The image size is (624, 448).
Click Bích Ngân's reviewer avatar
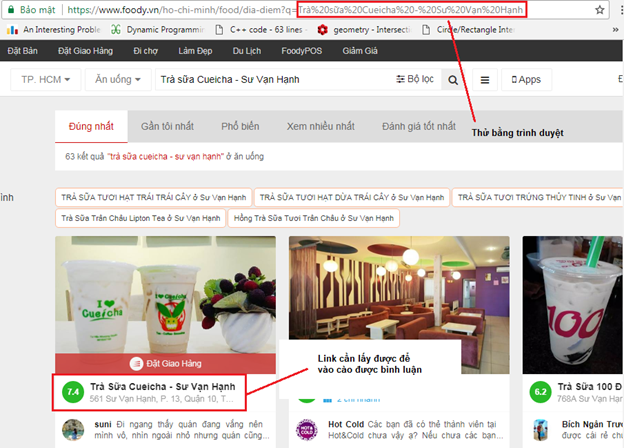click(x=540, y=430)
